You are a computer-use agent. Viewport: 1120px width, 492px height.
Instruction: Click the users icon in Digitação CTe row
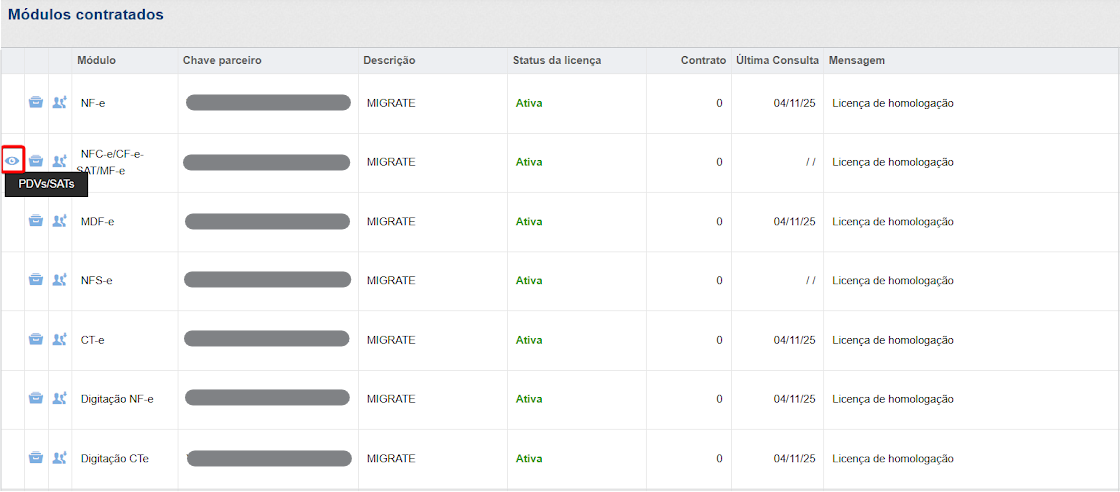pos(59,458)
